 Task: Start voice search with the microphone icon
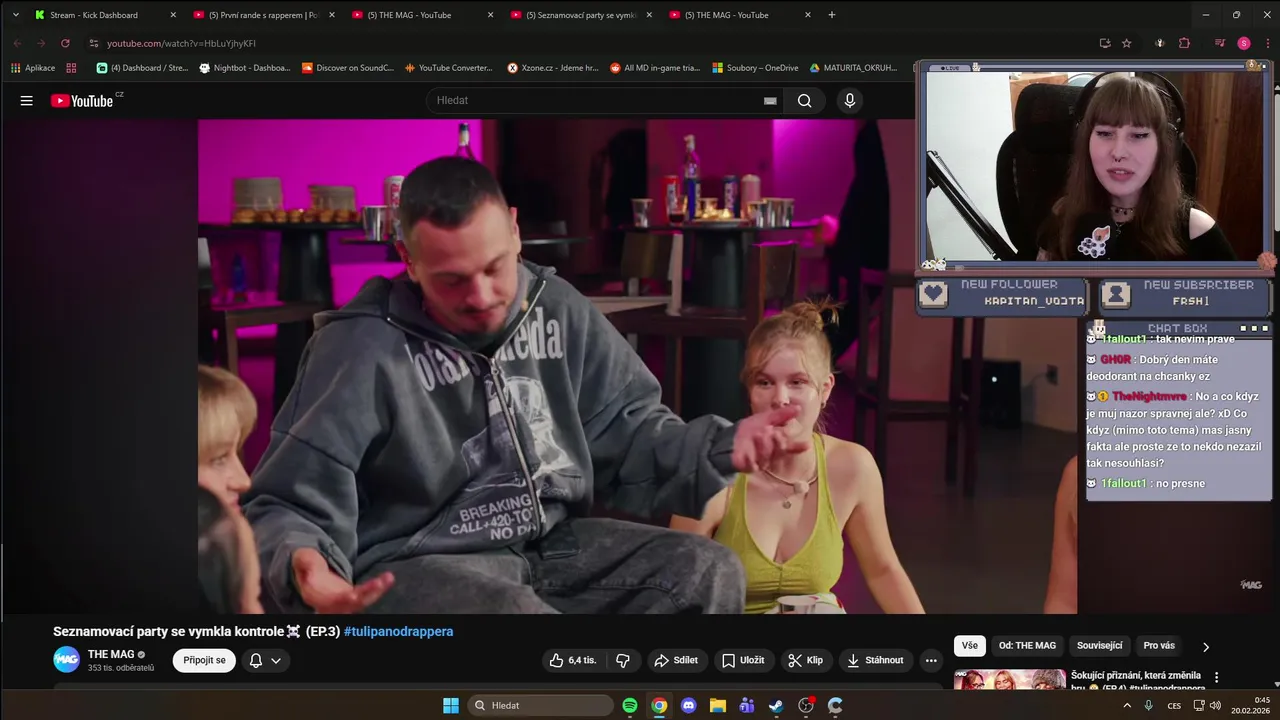tap(850, 100)
